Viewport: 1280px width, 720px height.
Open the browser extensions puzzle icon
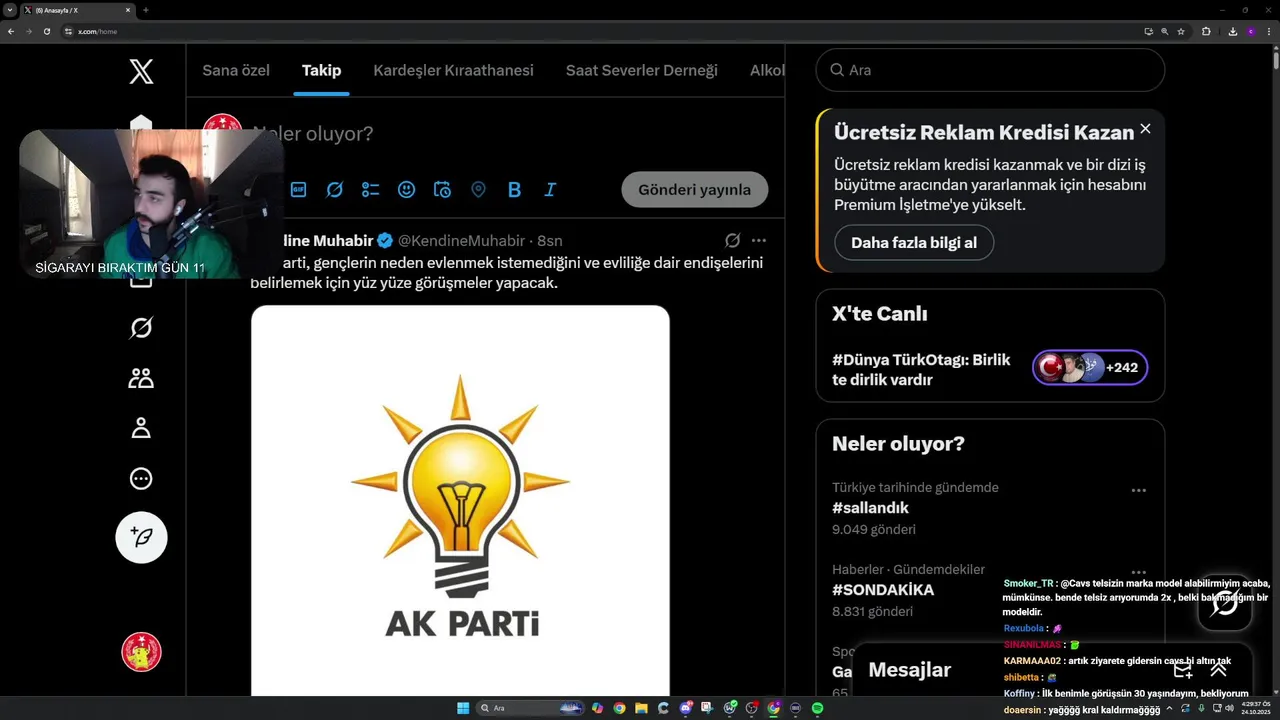point(1206,31)
